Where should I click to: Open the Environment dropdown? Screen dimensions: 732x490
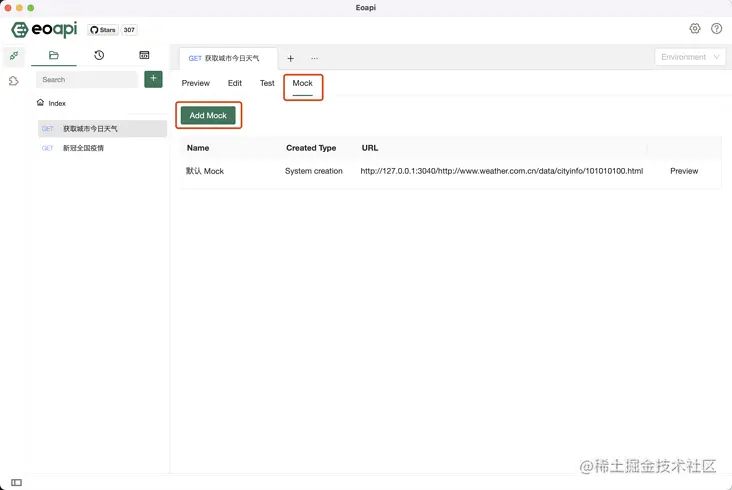point(690,57)
